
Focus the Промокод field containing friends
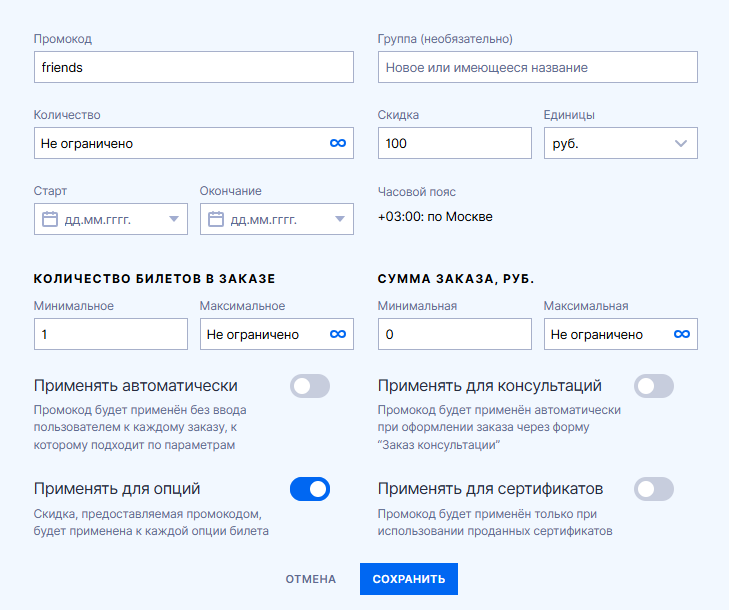pyautogui.click(x=194, y=67)
